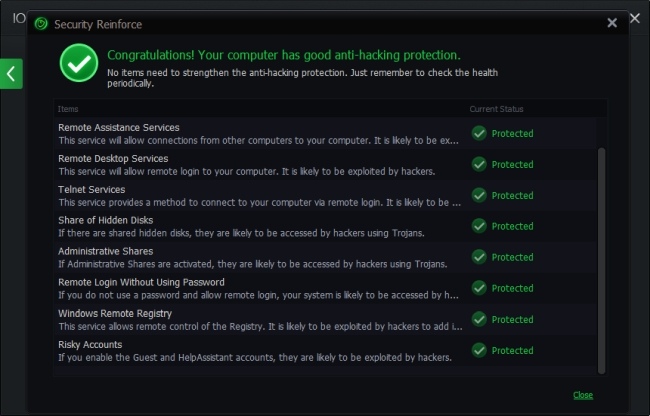Click Protected checkmark icon for Risky Accounts
The image size is (650, 416).
(479, 351)
